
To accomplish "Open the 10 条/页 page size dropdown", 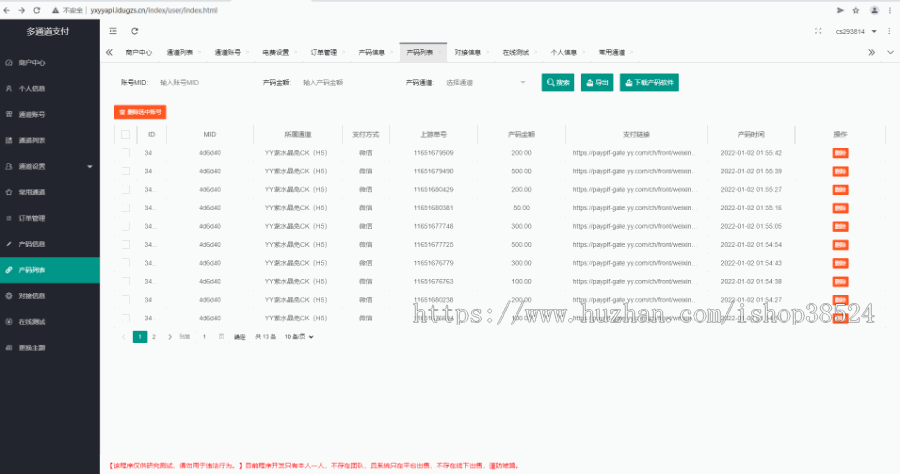I will tap(298, 337).
